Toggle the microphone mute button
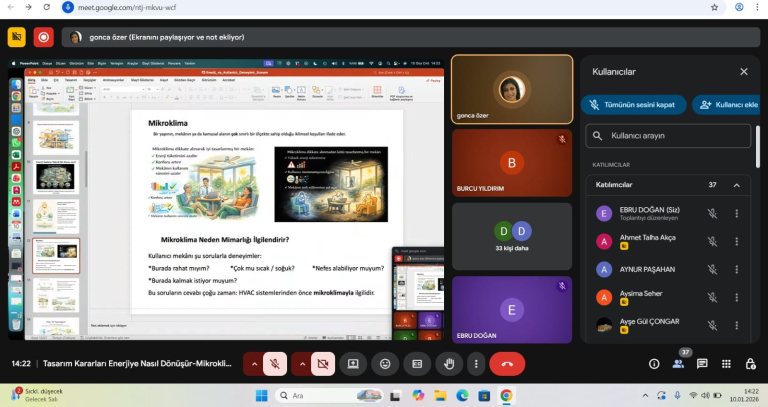 tap(274, 364)
